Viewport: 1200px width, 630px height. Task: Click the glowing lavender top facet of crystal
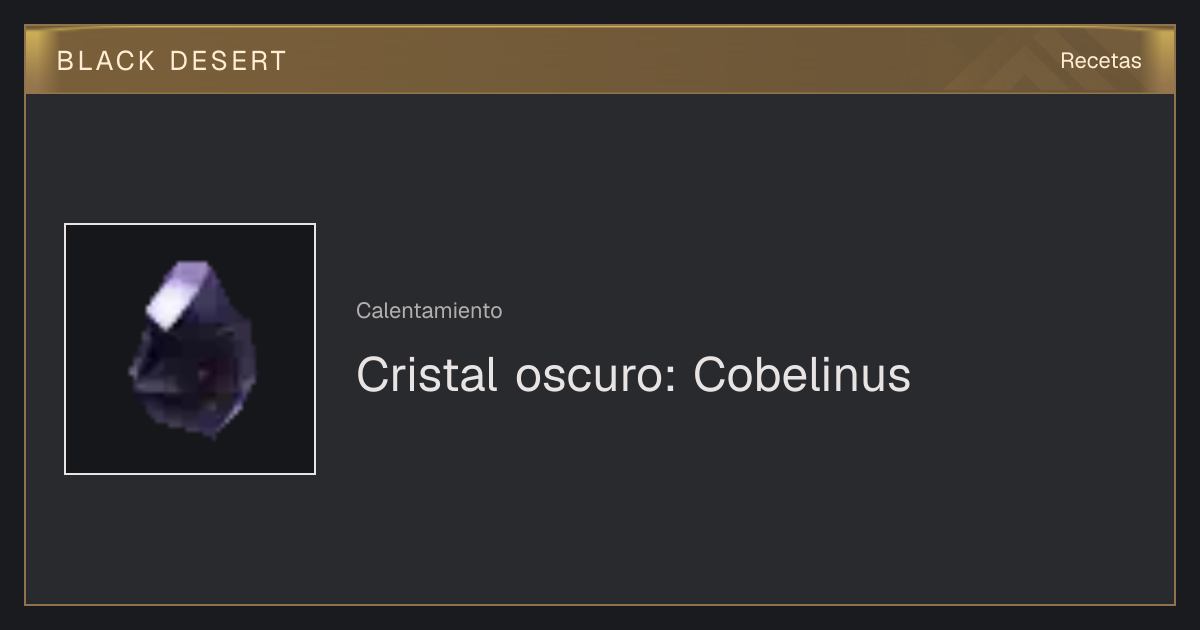(182, 290)
